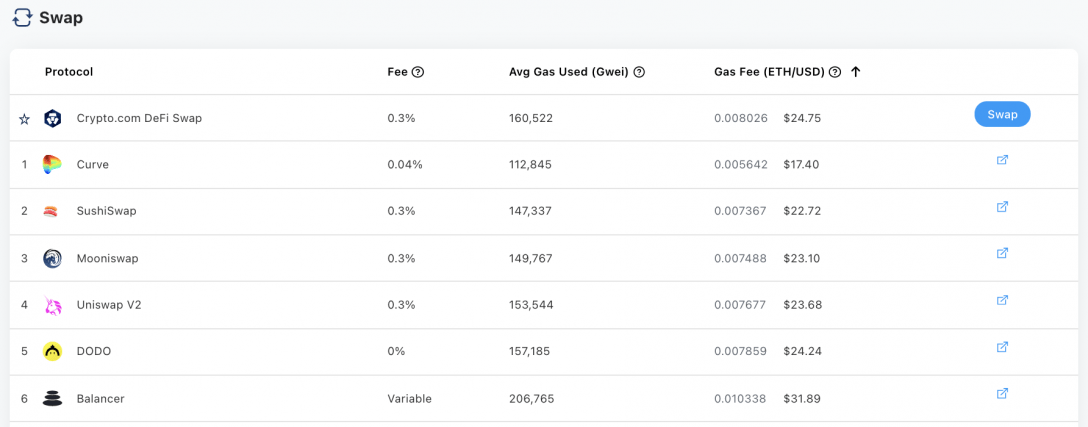Image resolution: width=1088 pixels, height=427 pixels.
Task: Click the 157,185 gas used value
Action: pyautogui.click(x=529, y=351)
